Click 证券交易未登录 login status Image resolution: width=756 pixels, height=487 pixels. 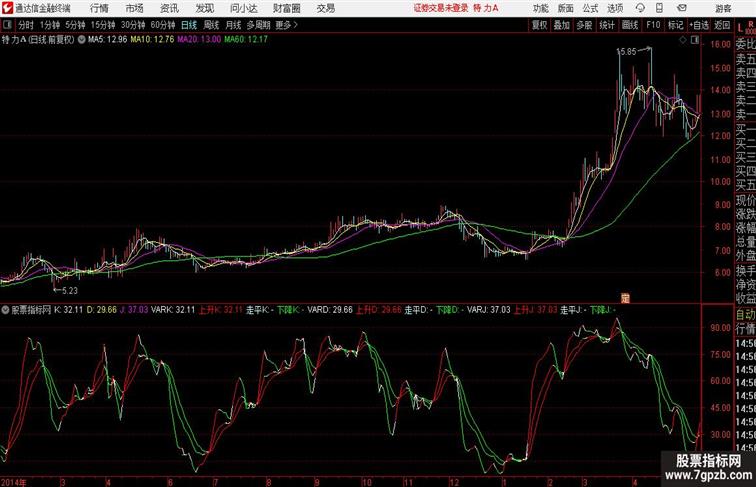(441, 8)
